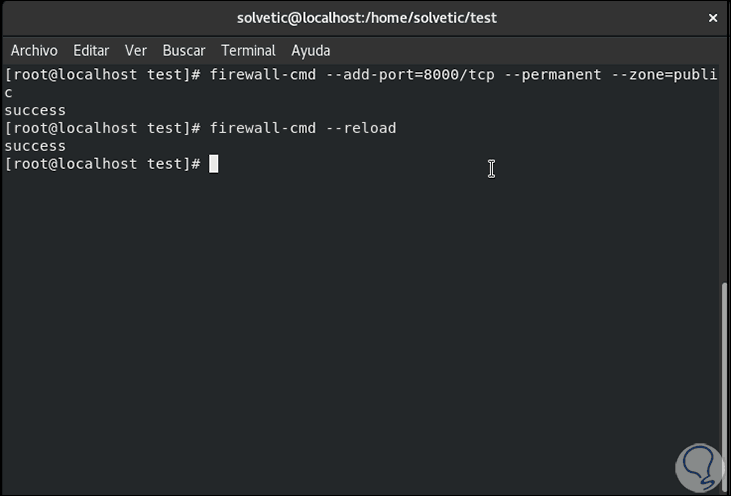Open the Archivo menu
Viewport: 731px width, 496px height.
point(34,50)
